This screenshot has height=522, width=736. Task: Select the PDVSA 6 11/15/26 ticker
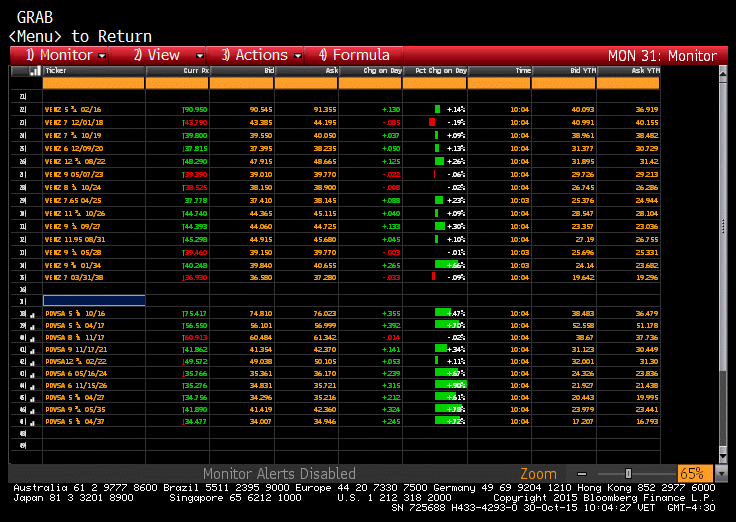pos(76,386)
